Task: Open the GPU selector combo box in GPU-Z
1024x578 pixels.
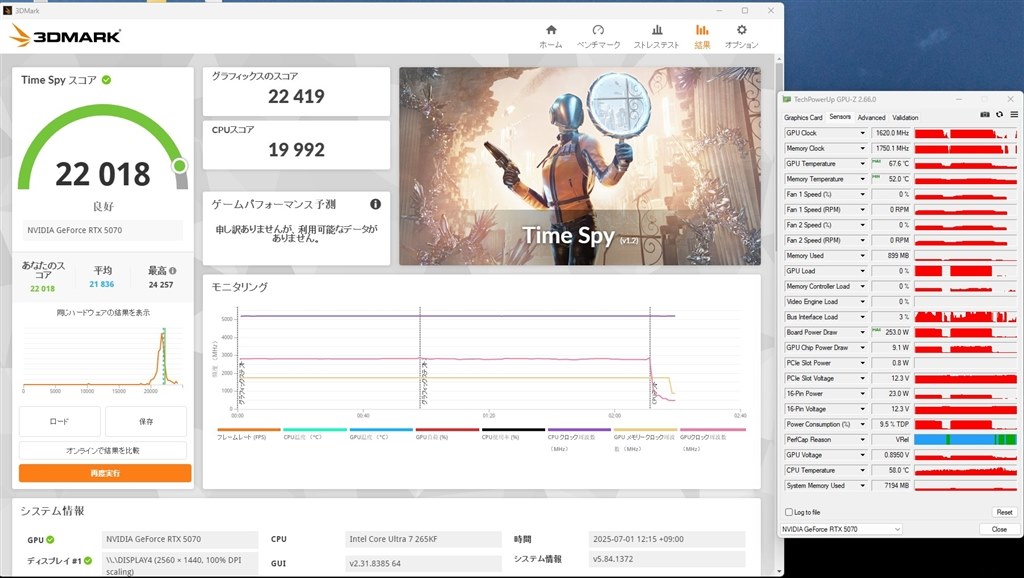Action: 841,529
